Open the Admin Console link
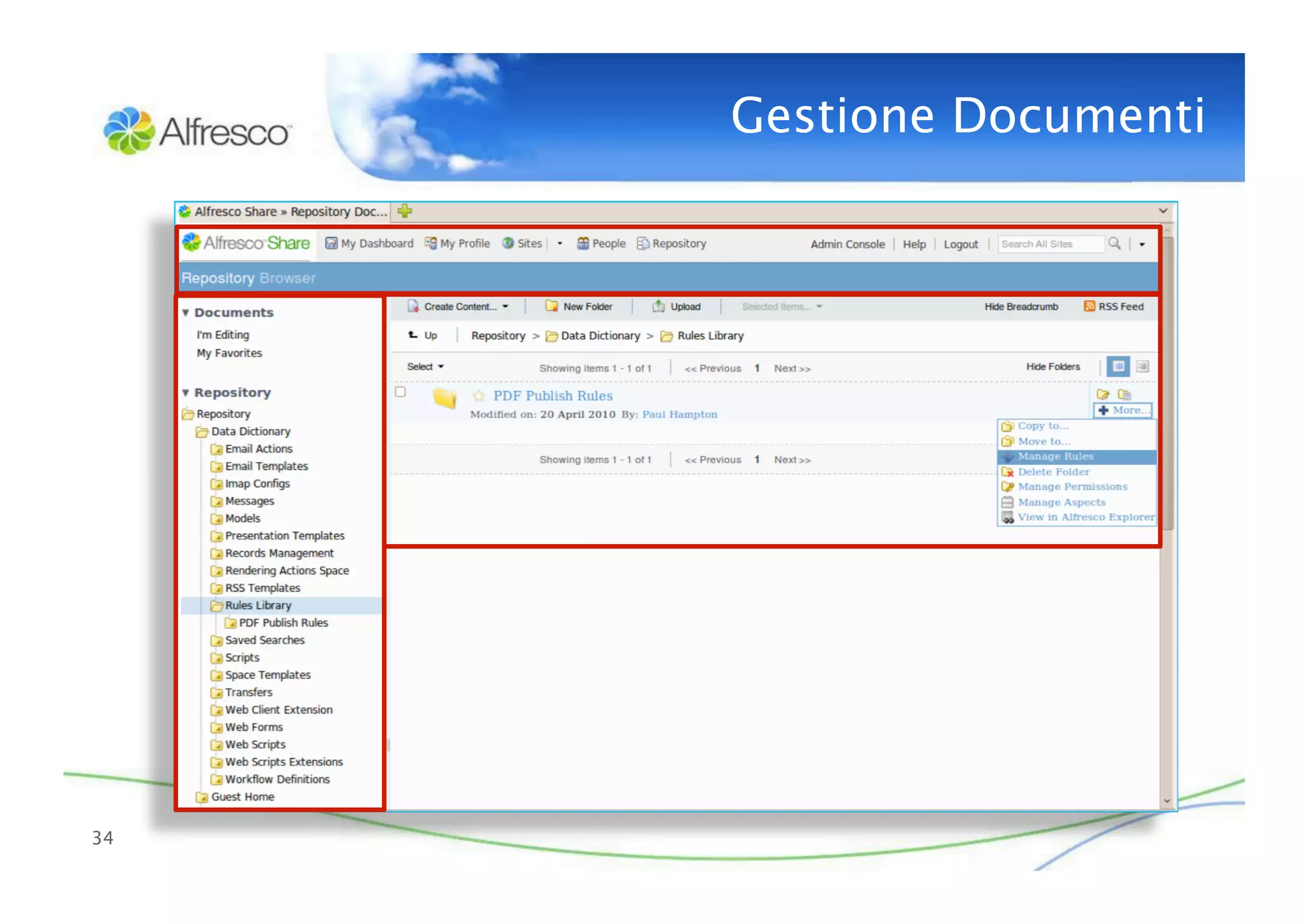Image resolution: width=1308 pixels, height=924 pixels. [x=848, y=244]
